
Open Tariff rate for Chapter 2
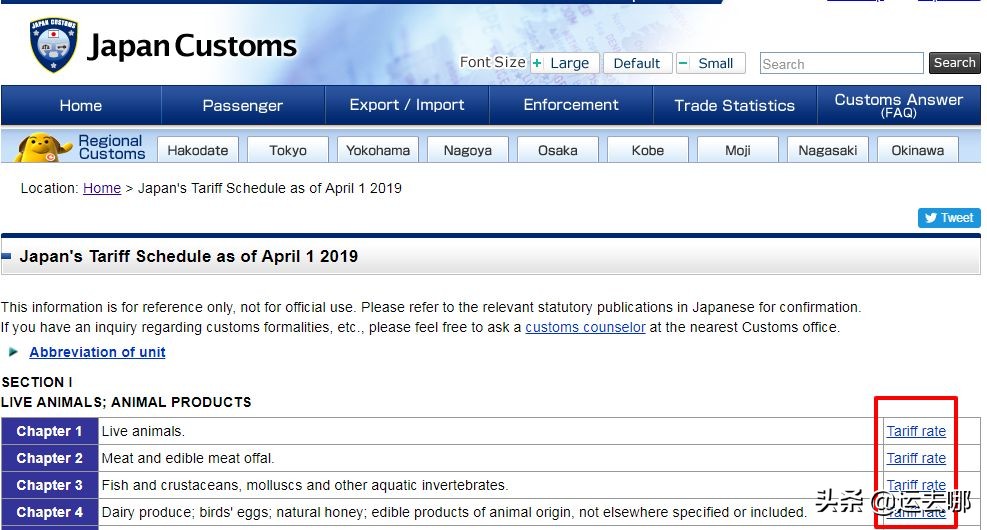916,458
